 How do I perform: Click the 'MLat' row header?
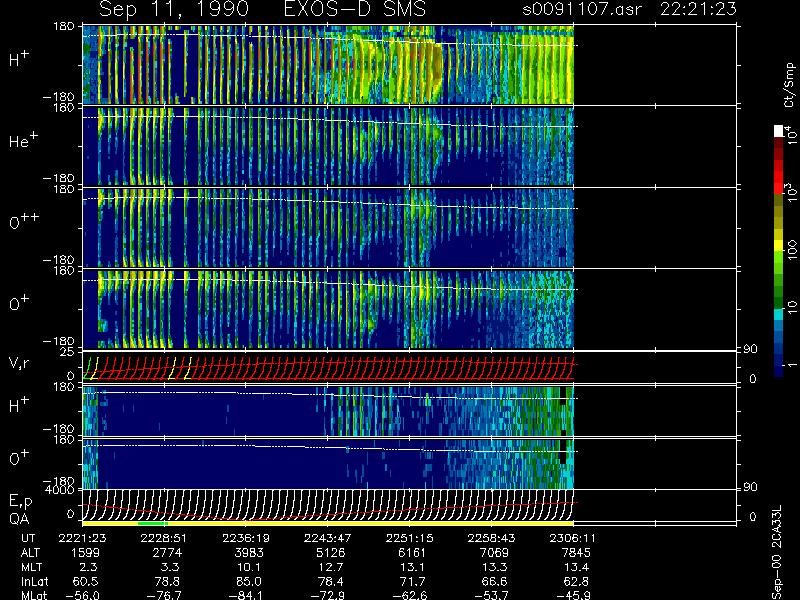(x=34, y=595)
